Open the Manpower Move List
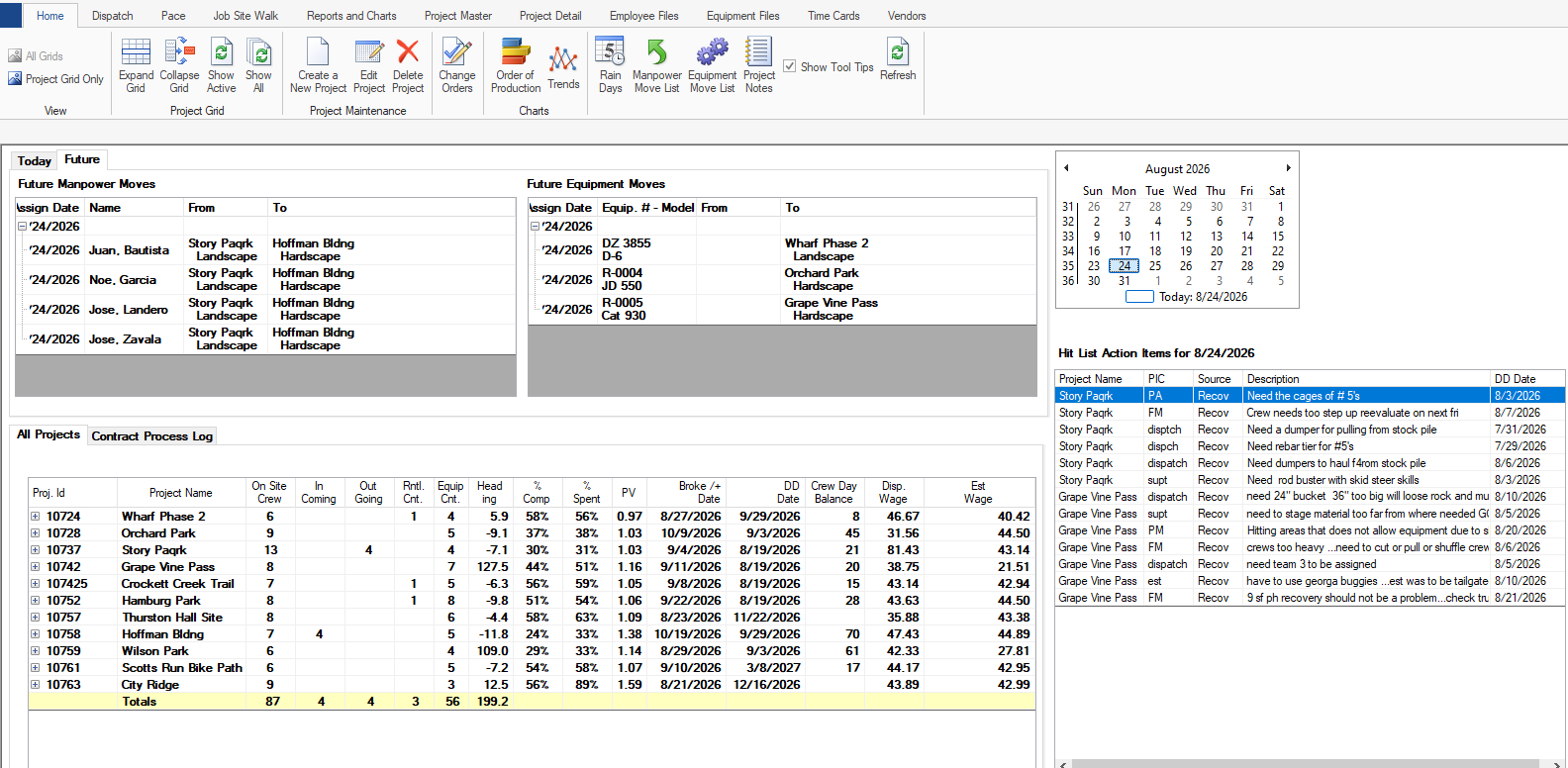The width and height of the screenshot is (1568, 768). (657, 65)
